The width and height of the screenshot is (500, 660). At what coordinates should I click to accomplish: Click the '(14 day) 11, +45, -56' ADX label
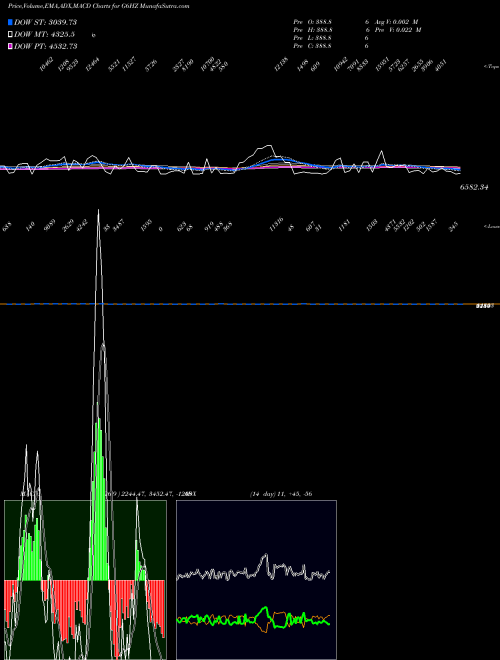(x=281, y=494)
